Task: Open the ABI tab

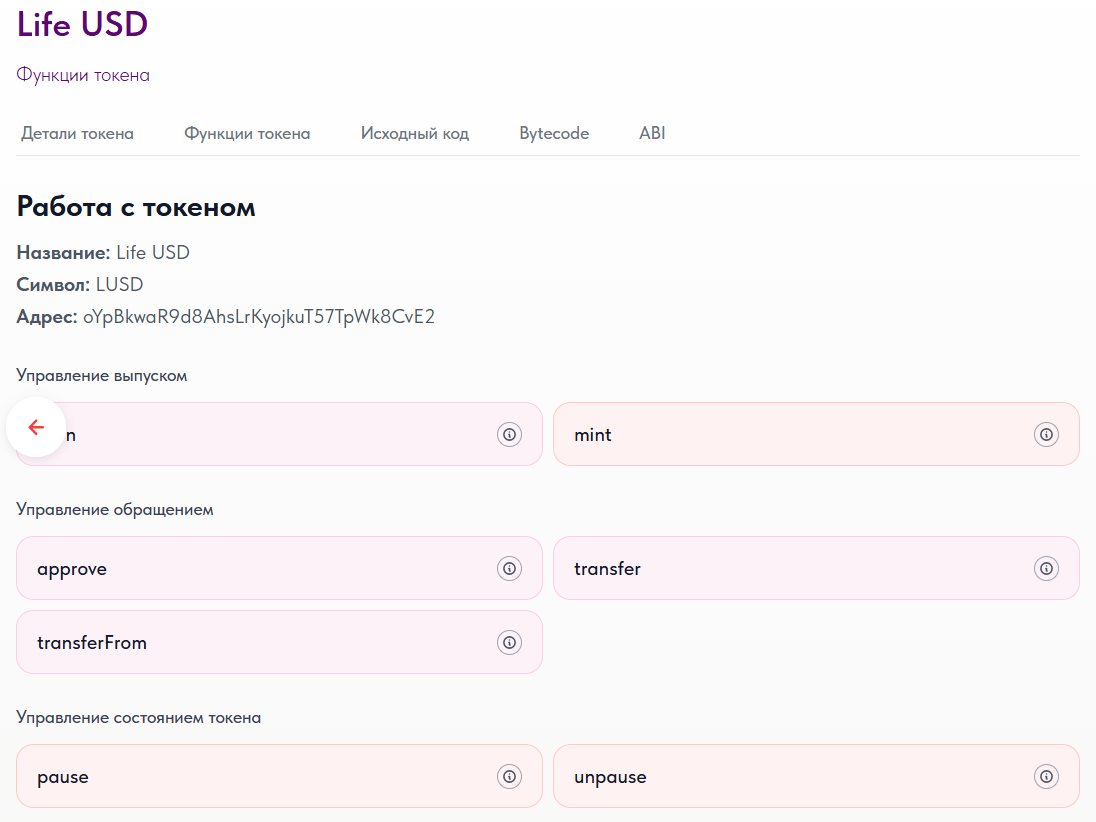Action: coord(652,133)
